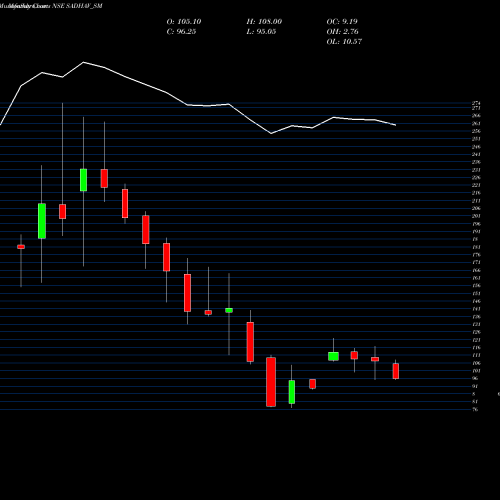Select the 266 price axis label
This screenshot has width=500, height=500.
pyautogui.click(x=476, y=116)
